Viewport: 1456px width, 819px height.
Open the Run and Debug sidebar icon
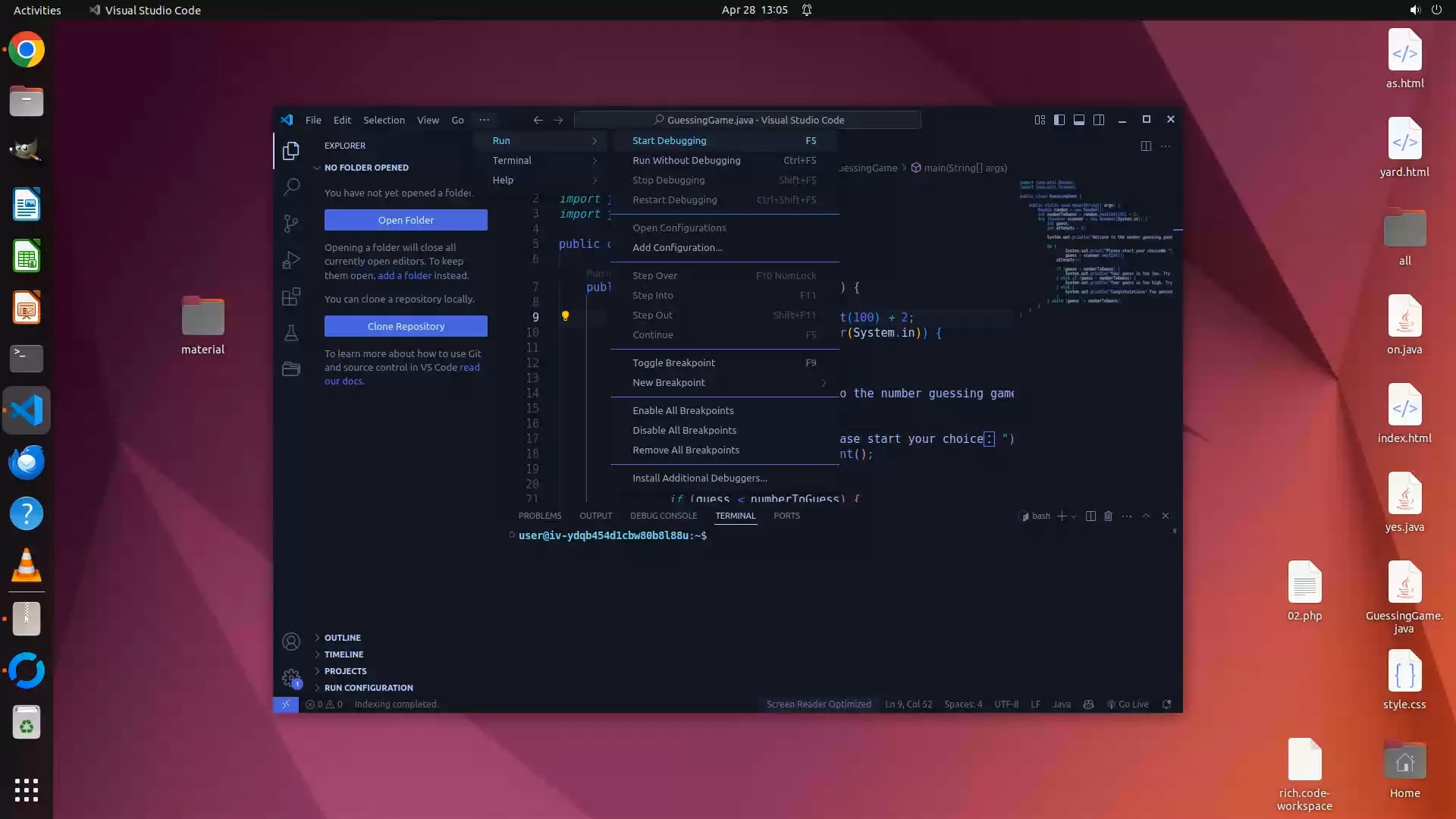tap(291, 260)
